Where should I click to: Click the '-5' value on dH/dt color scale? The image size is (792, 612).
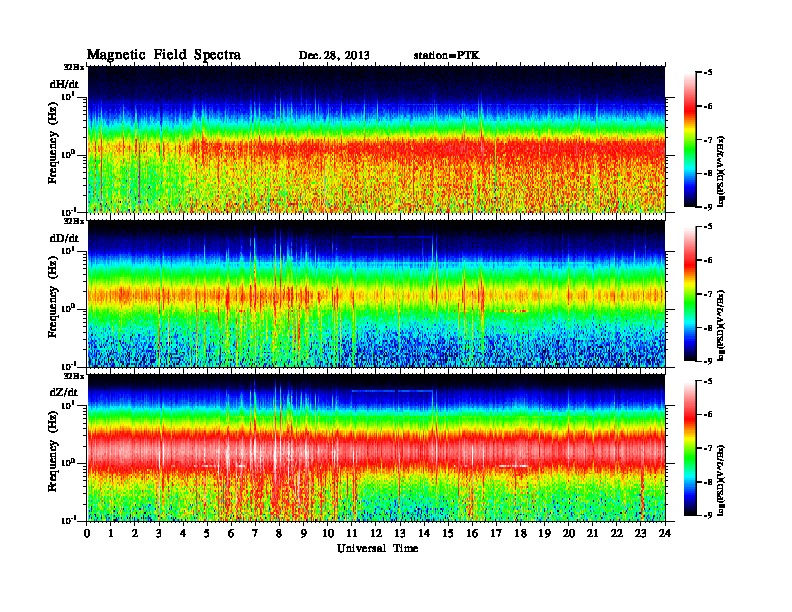pyautogui.click(x=708, y=73)
